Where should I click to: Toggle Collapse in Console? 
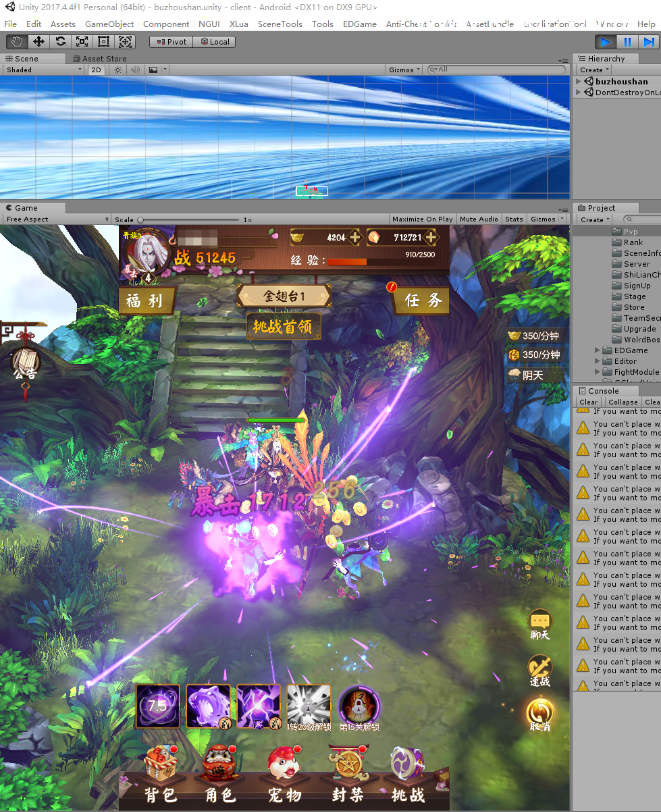(623, 402)
